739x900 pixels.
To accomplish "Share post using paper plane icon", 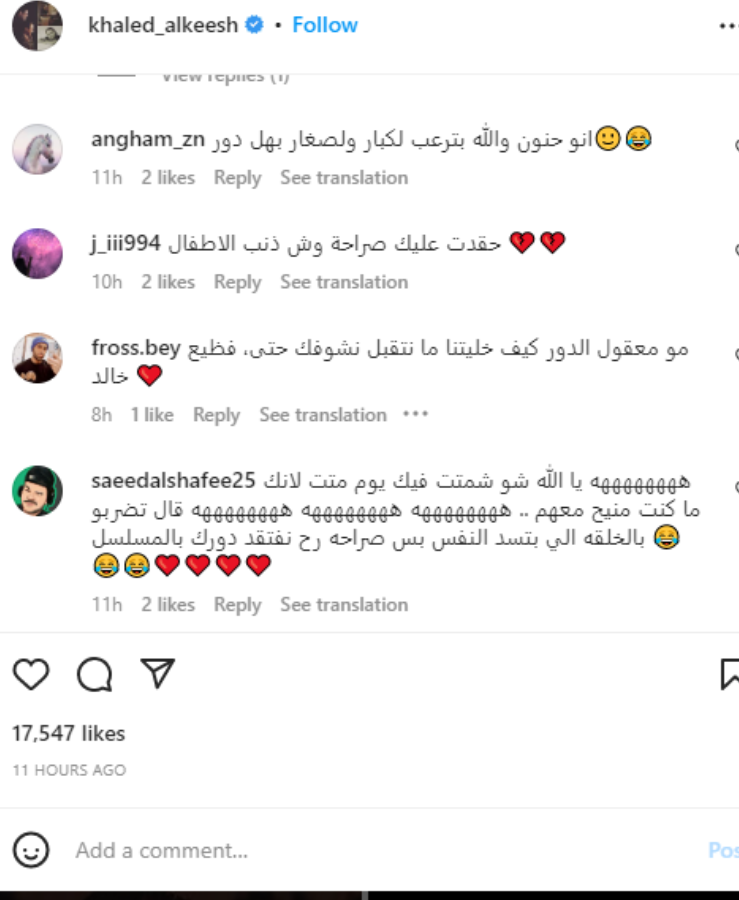I will click(157, 673).
